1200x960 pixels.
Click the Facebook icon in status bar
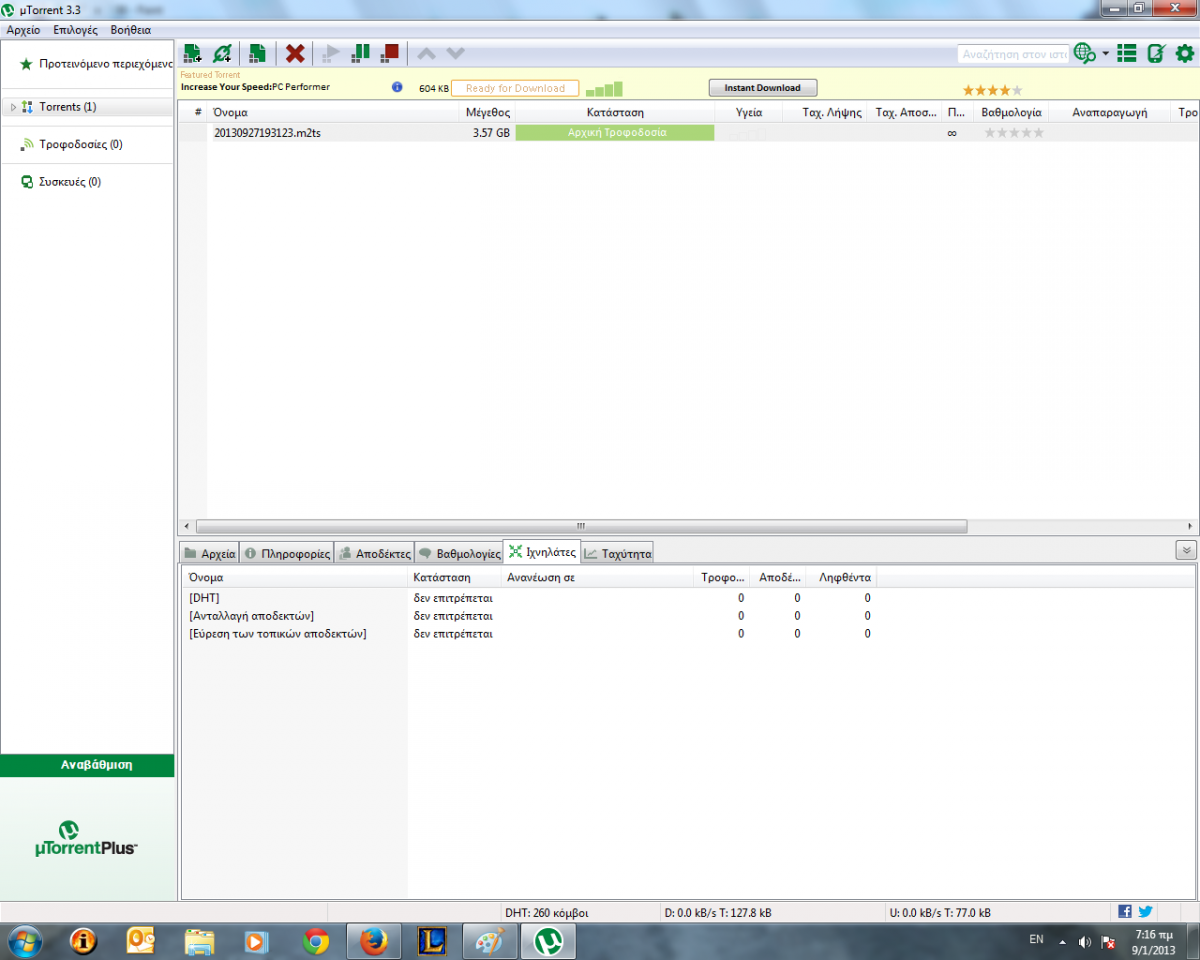pyautogui.click(x=1125, y=912)
